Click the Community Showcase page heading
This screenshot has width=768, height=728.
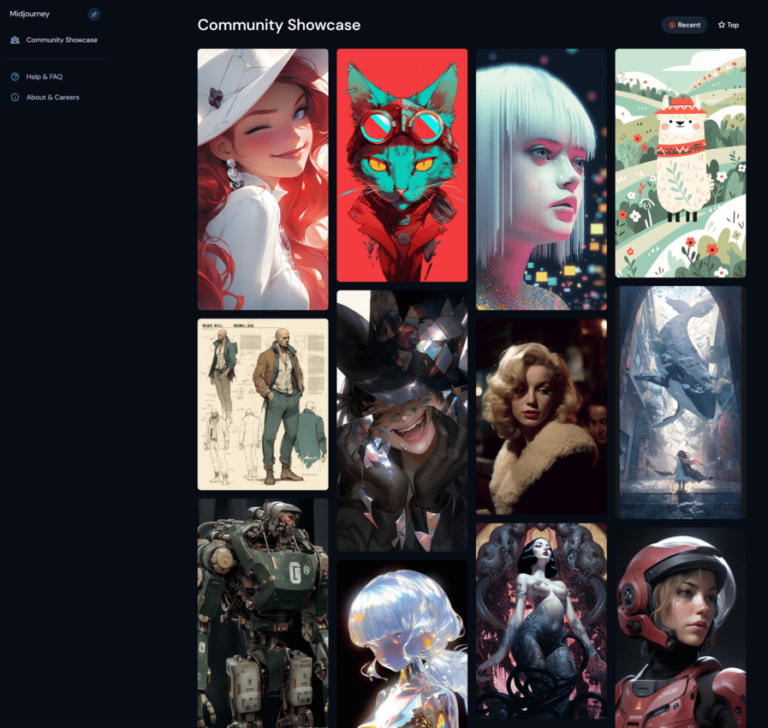coord(279,25)
